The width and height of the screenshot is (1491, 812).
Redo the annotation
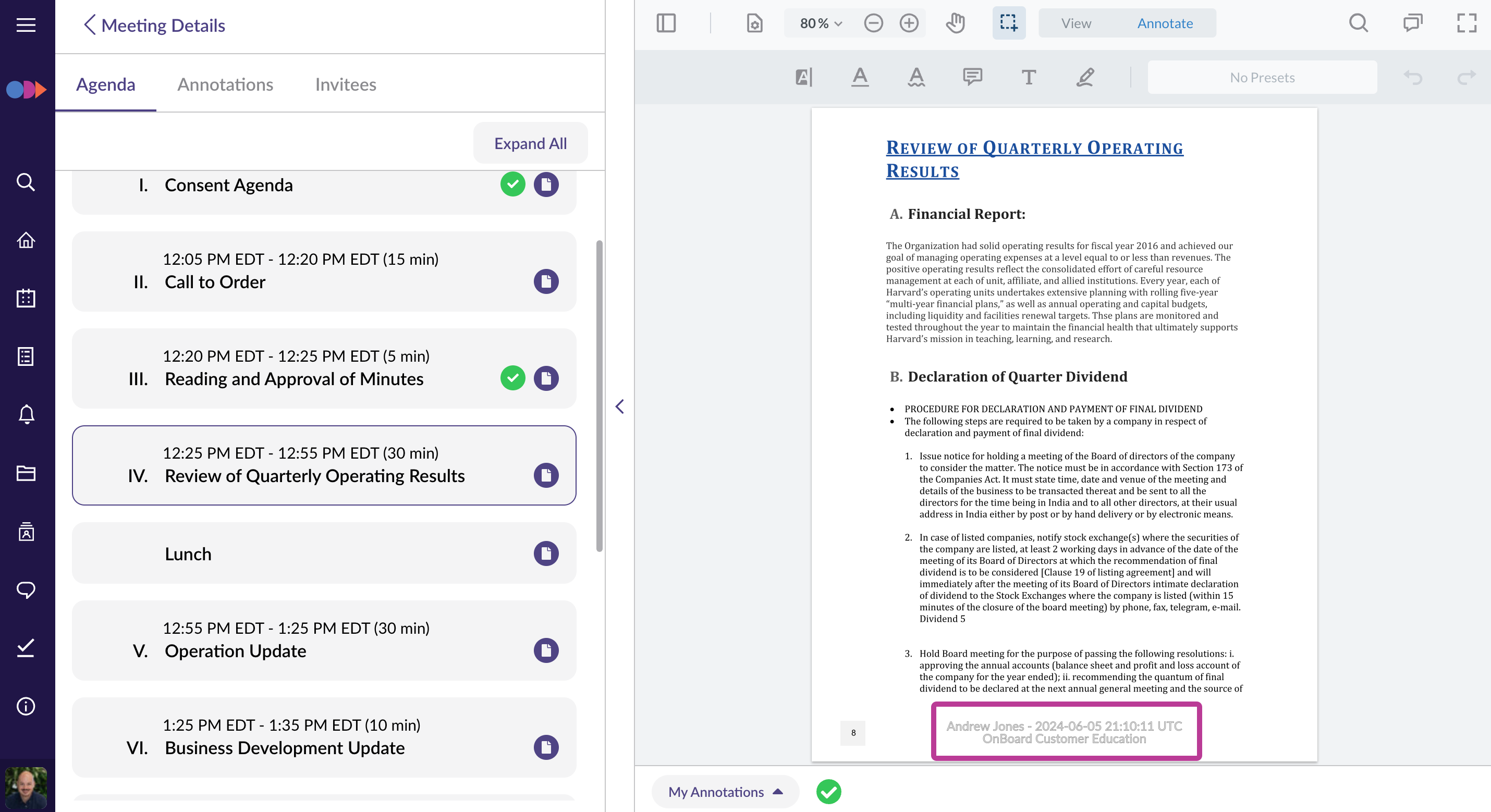click(1466, 77)
